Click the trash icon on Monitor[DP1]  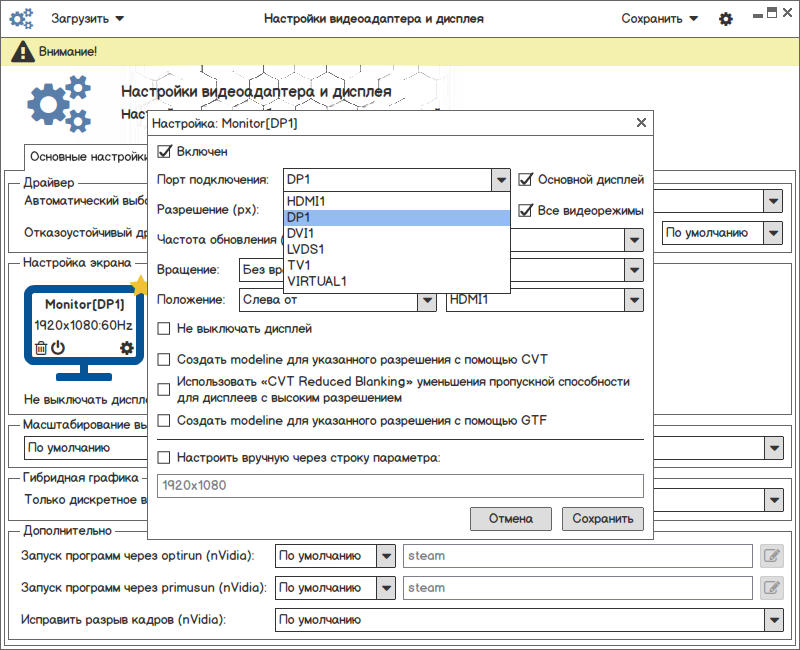41,348
